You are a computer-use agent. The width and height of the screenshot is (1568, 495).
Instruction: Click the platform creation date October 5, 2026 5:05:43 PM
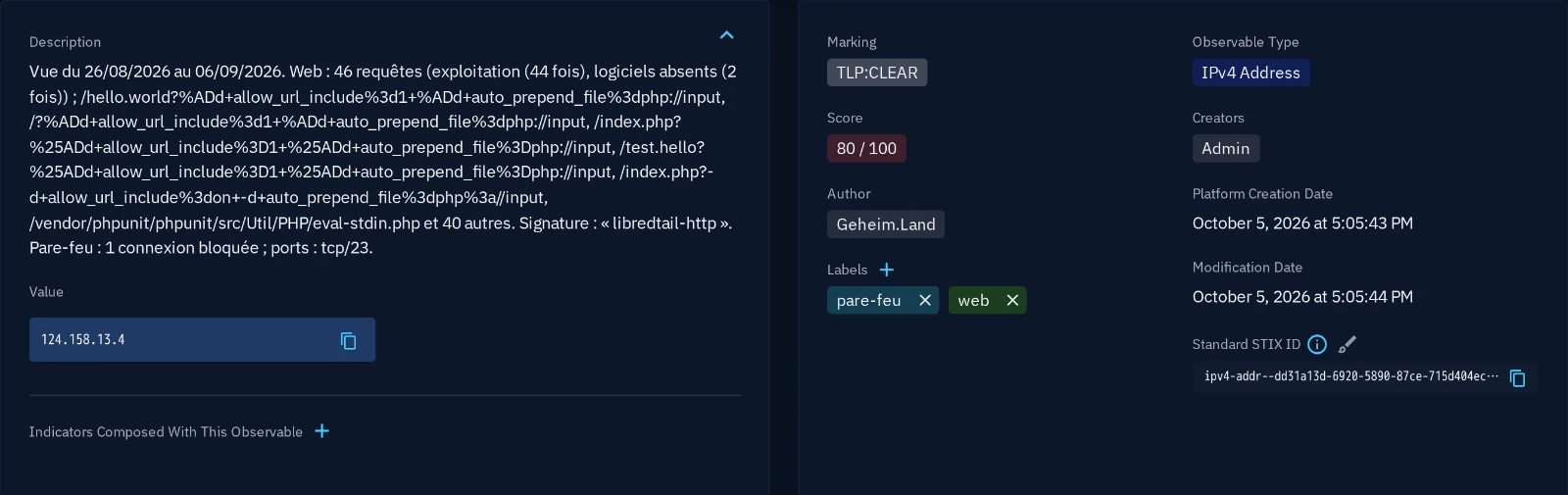pyautogui.click(x=1302, y=223)
